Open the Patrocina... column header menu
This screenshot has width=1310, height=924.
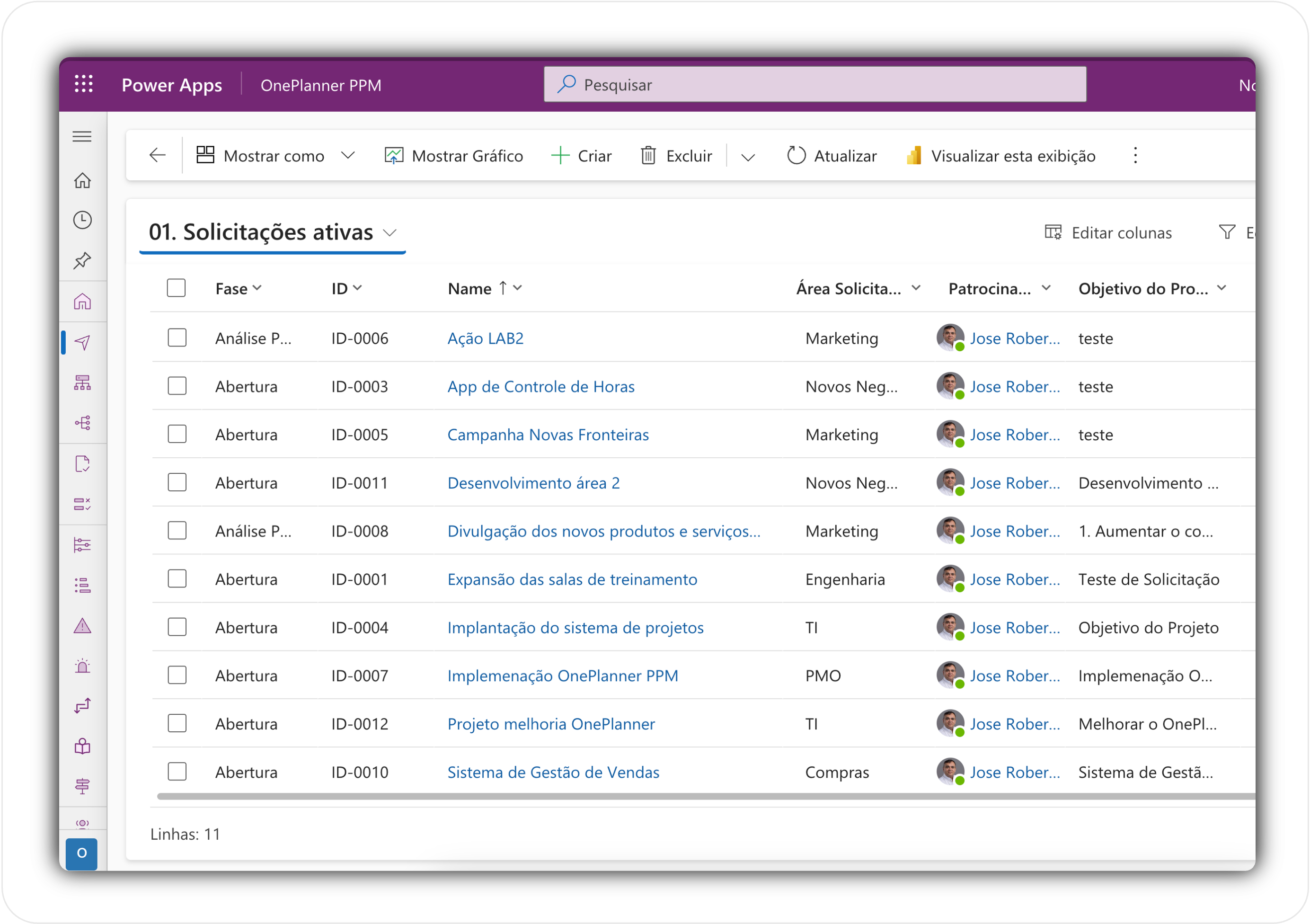pyautogui.click(x=999, y=289)
